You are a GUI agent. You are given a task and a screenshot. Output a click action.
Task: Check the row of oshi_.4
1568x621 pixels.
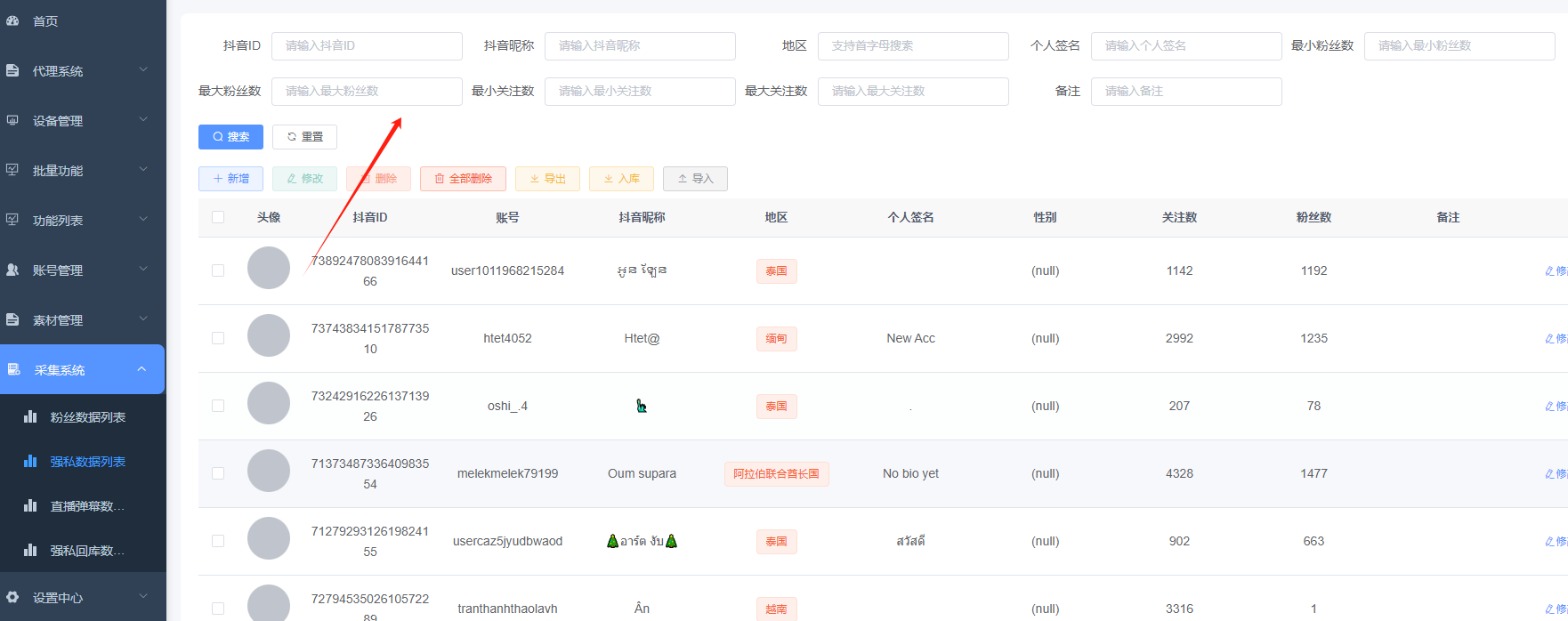pyautogui.click(x=218, y=406)
